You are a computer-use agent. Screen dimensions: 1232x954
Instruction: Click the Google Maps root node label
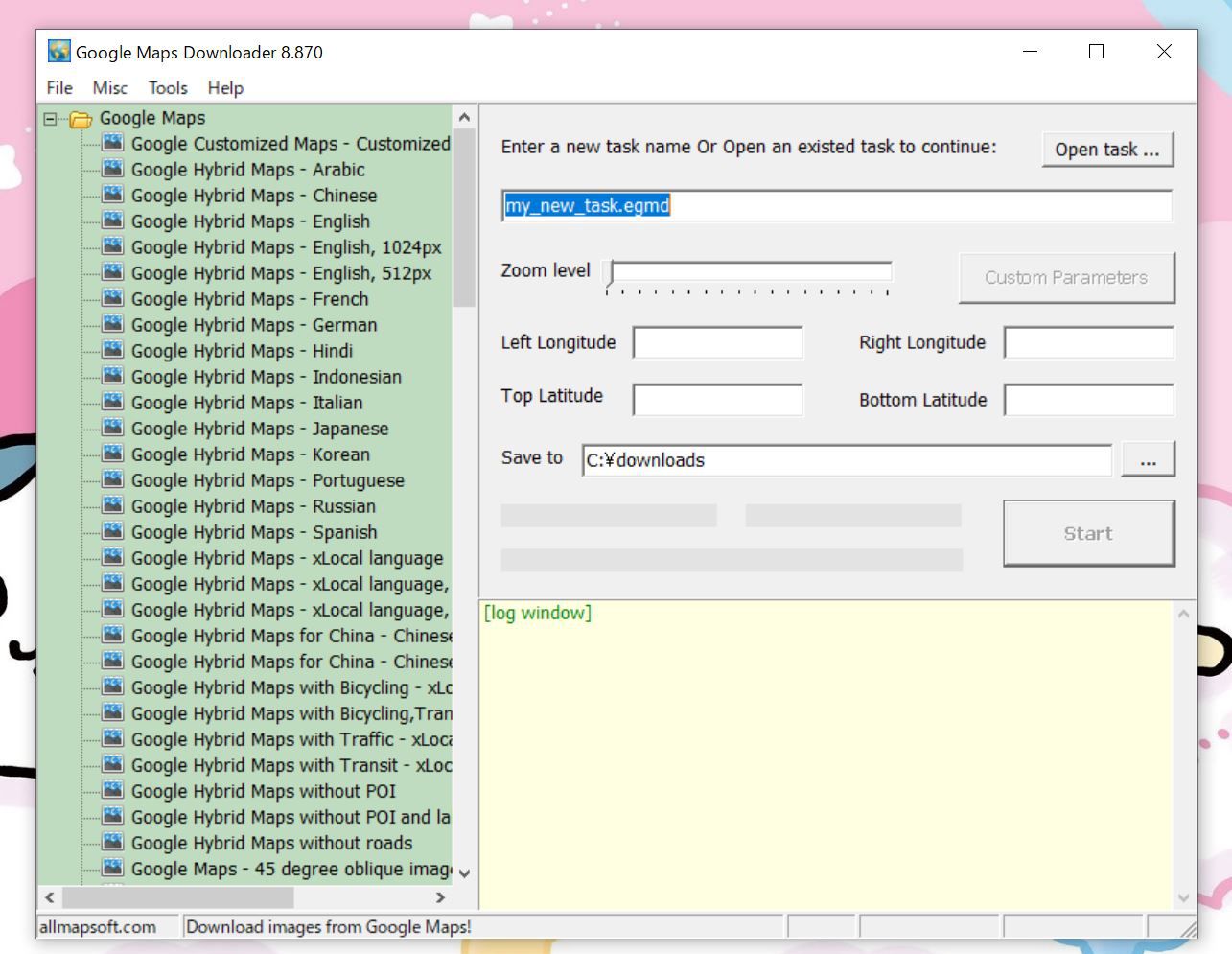(x=152, y=118)
